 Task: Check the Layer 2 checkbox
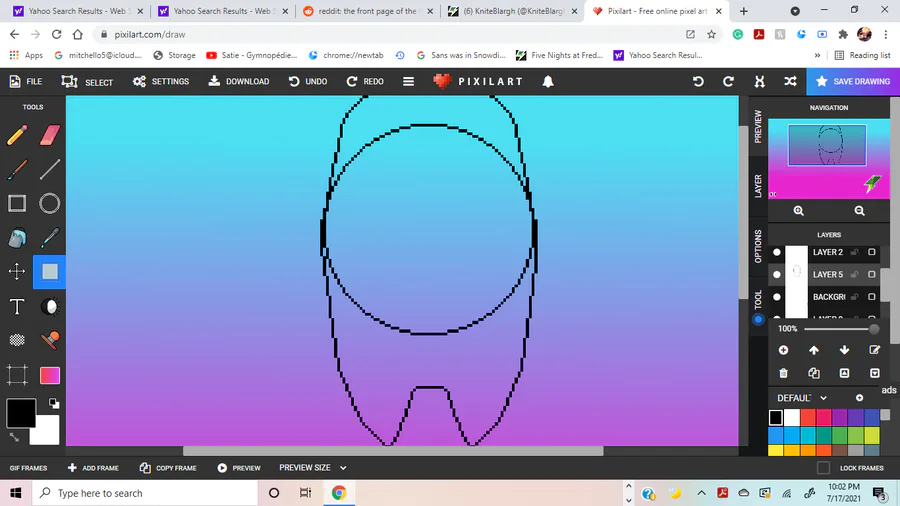(x=872, y=252)
